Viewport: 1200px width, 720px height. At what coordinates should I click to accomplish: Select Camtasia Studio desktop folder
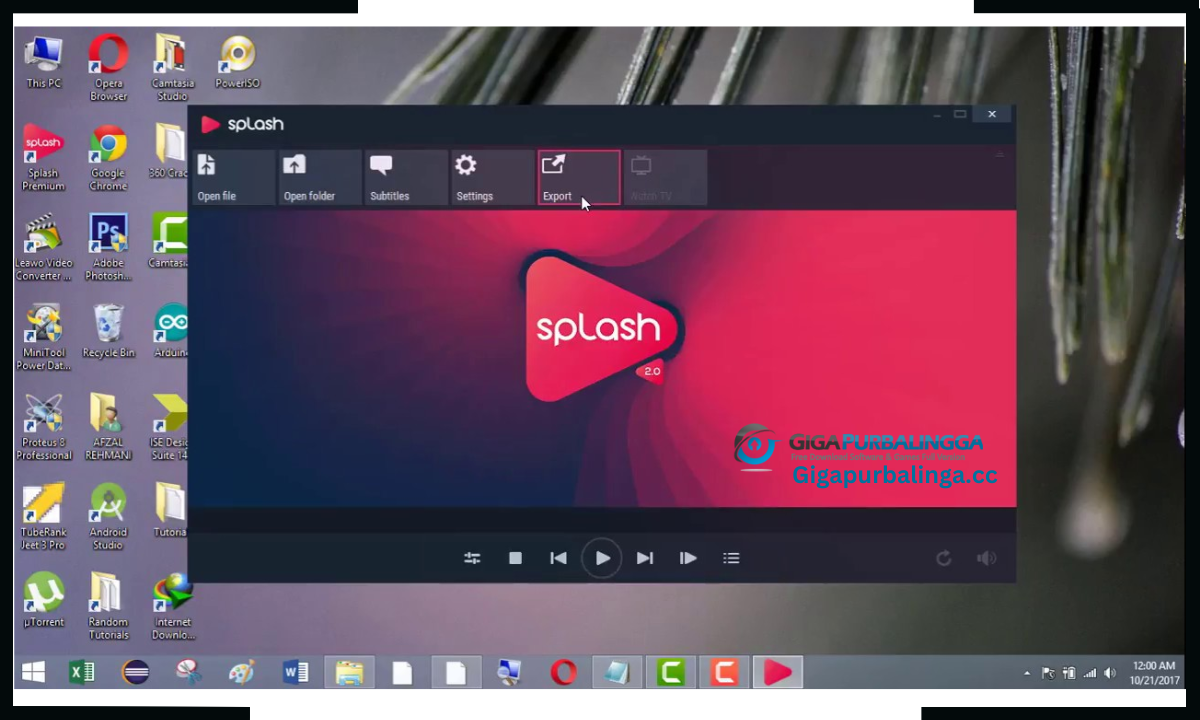tap(172, 68)
